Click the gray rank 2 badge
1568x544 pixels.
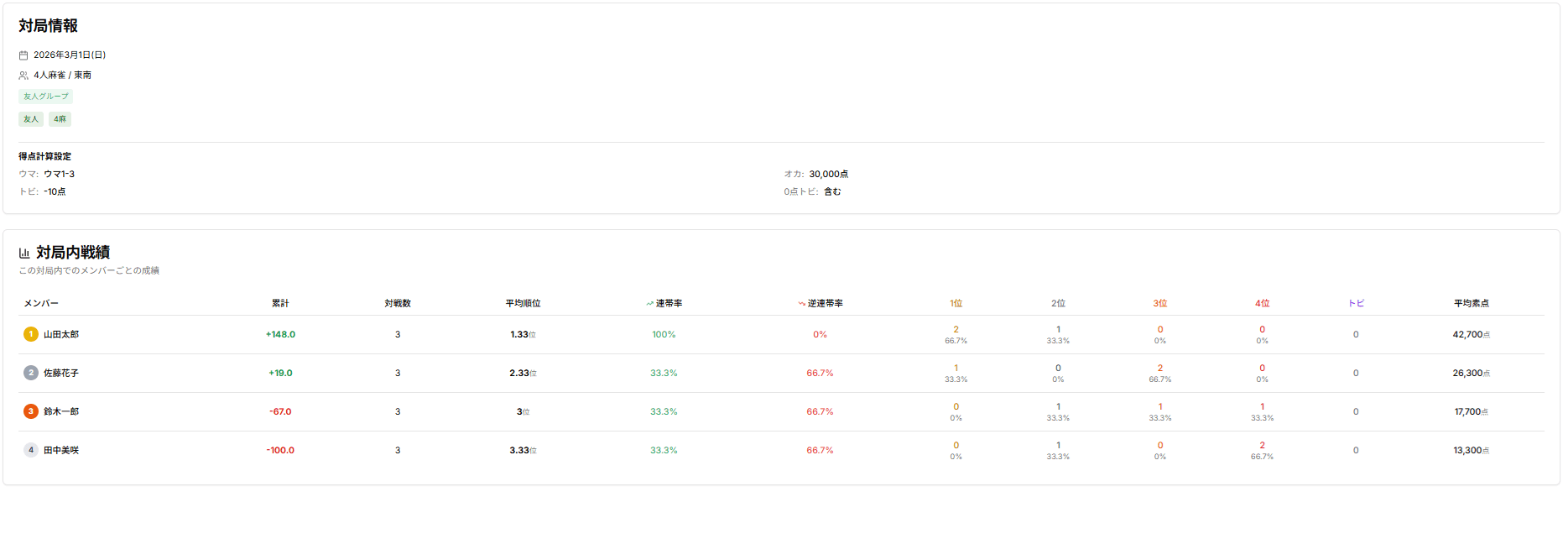click(x=31, y=373)
